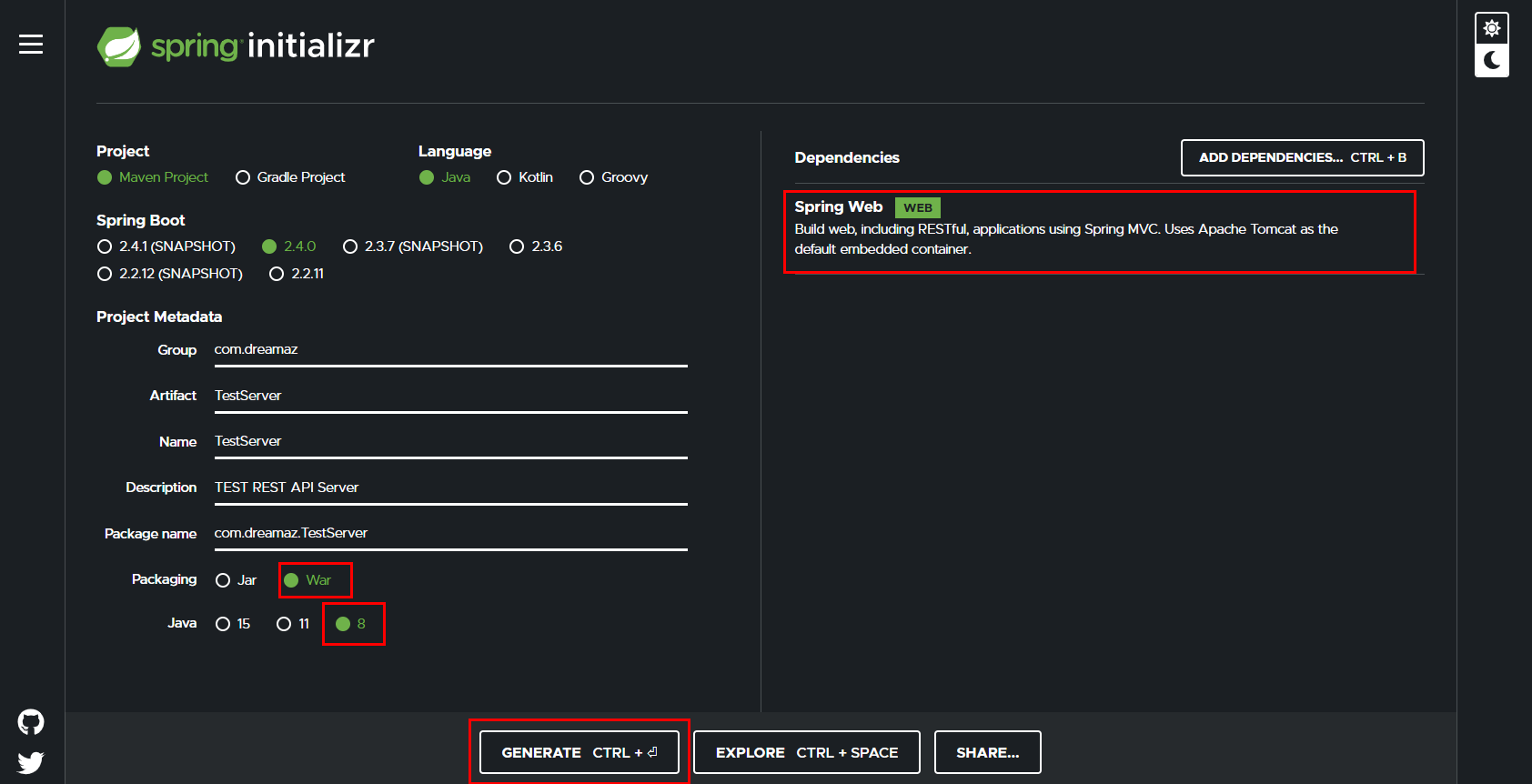Click the Generate button
Viewport: 1532px width, 784px height.
(580, 752)
